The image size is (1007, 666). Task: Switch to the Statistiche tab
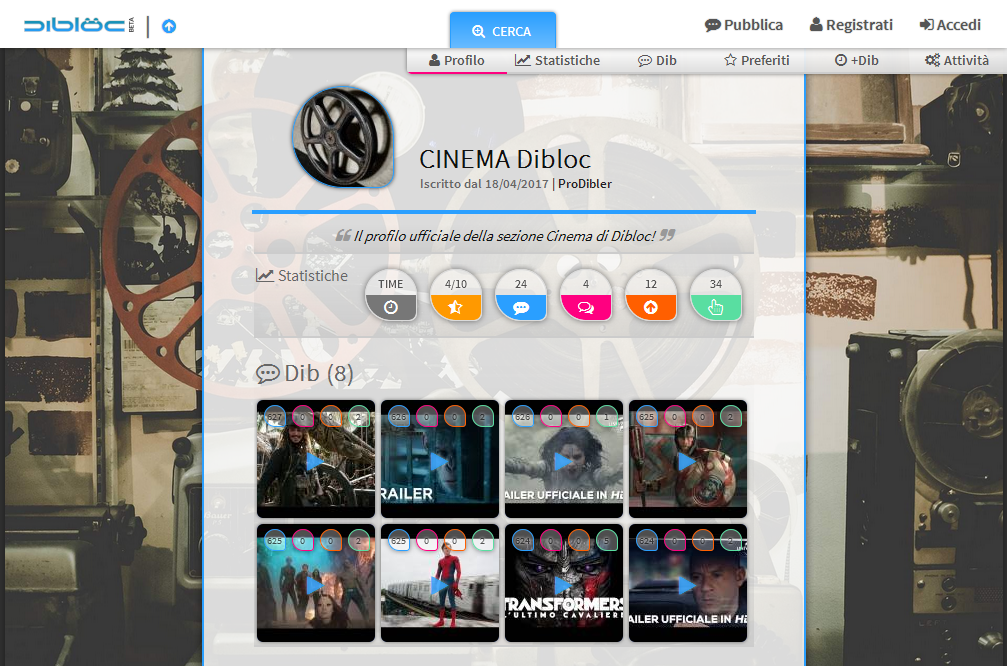point(557,60)
